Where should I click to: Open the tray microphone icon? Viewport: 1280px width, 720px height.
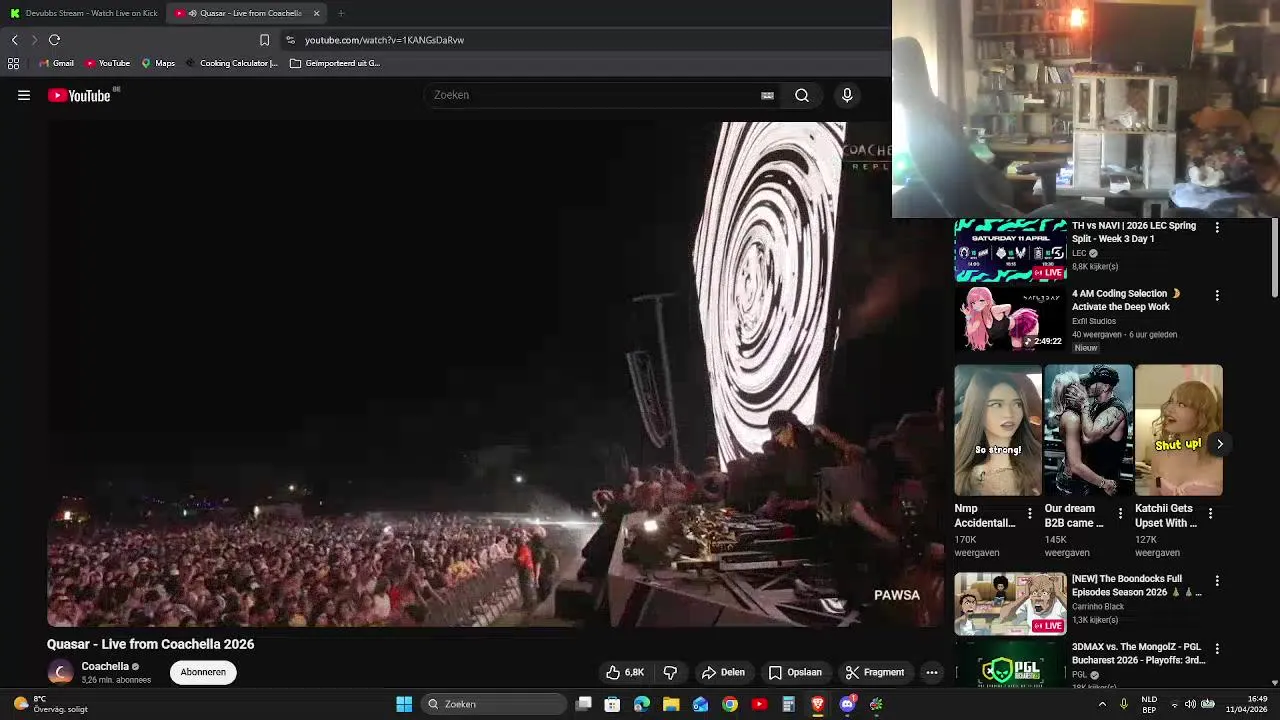click(1123, 704)
